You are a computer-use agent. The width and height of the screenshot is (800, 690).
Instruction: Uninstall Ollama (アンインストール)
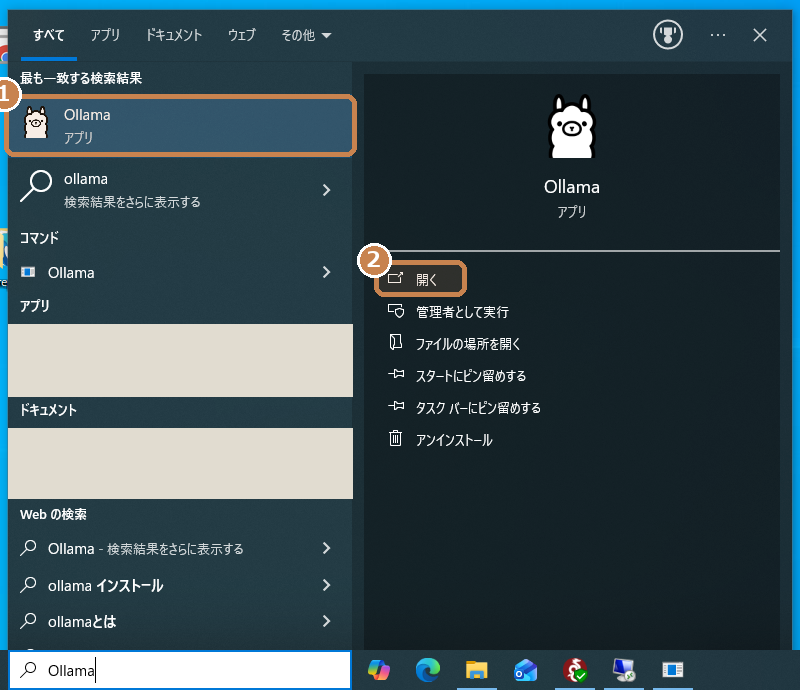click(x=454, y=440)
